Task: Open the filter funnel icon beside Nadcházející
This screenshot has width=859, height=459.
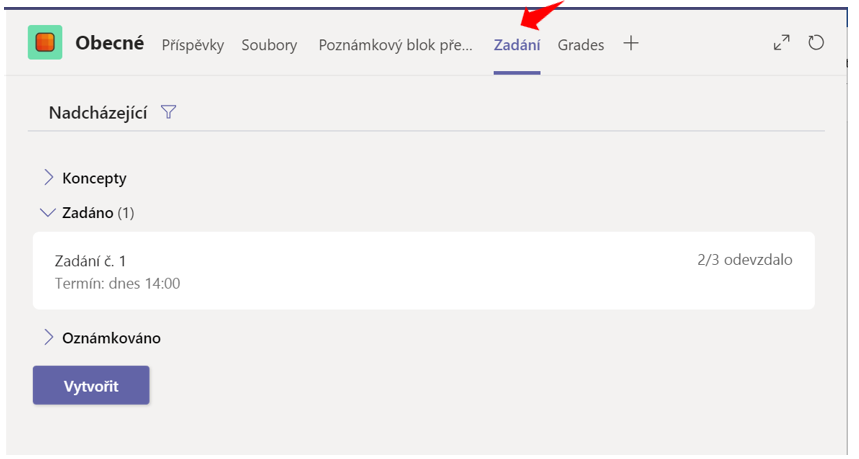Action: tap(169, 112)
